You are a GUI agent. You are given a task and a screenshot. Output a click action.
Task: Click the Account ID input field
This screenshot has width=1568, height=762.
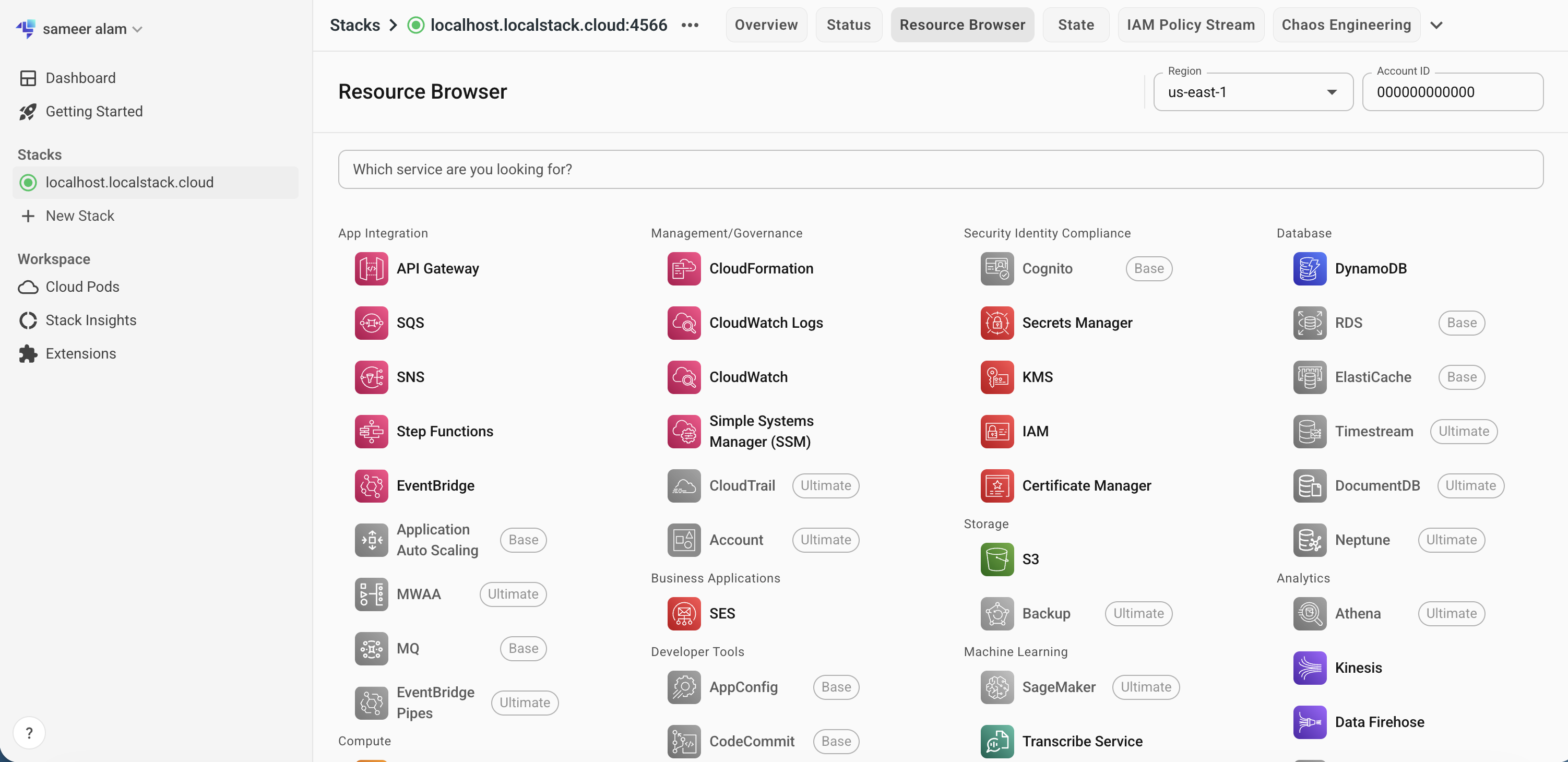click(1452, 92)
